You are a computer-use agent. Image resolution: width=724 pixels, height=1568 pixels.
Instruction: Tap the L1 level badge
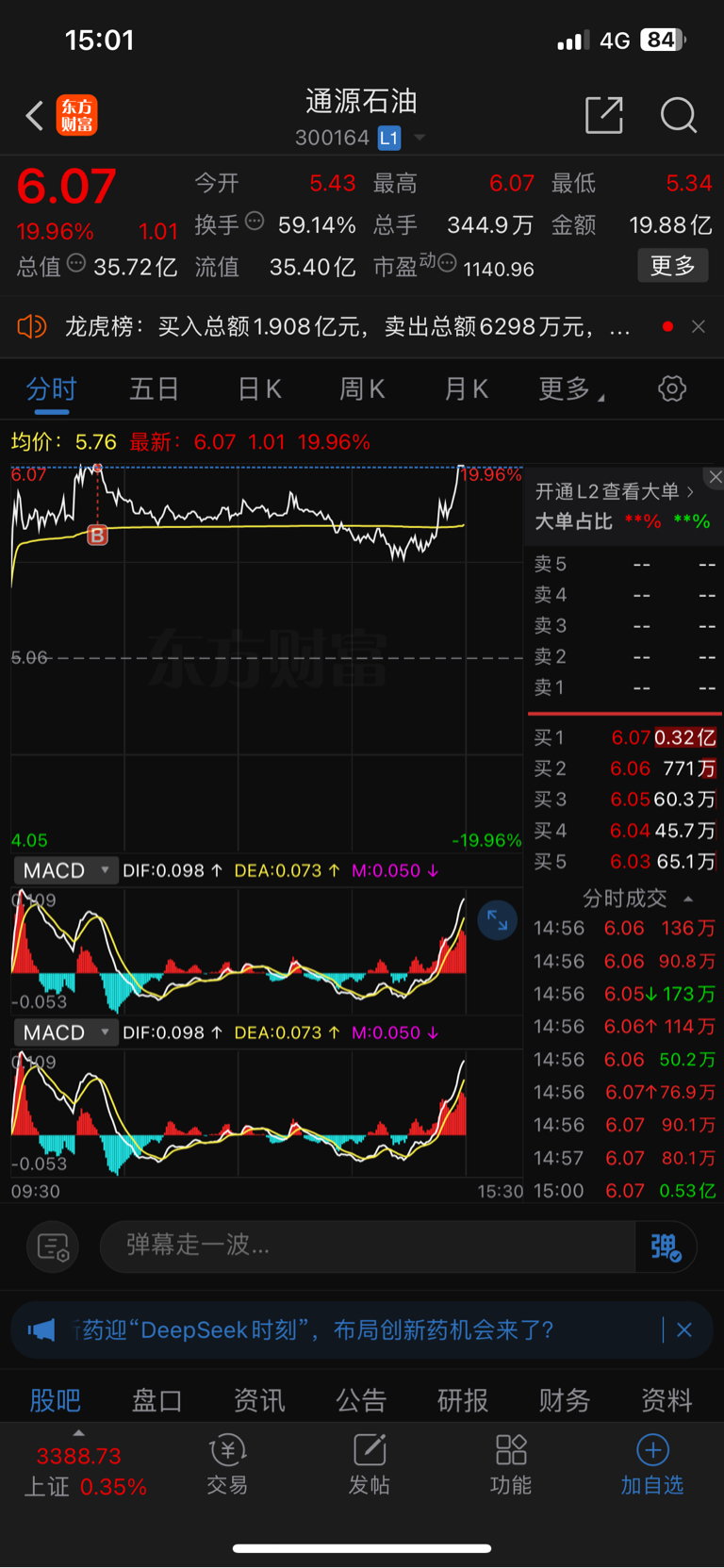coord(389,138)
